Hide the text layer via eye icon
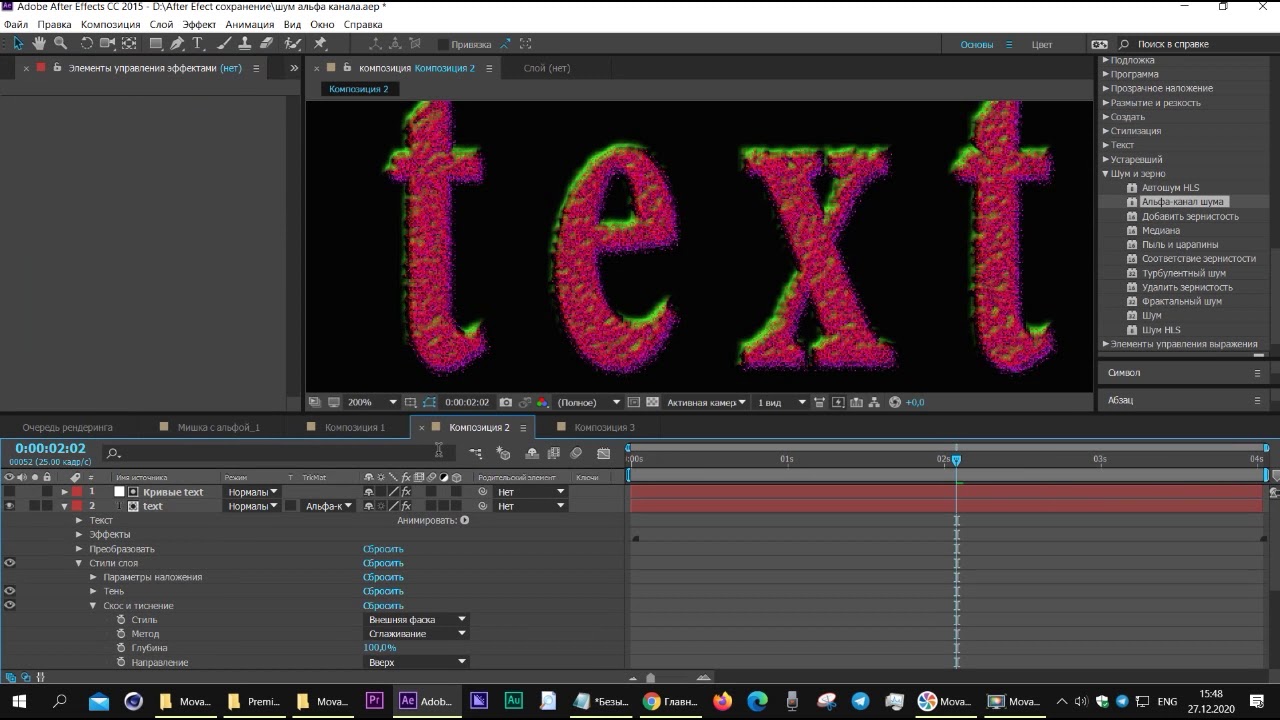Image resolution: width=1280 pixels, height=720 pixels. [9, 506]
